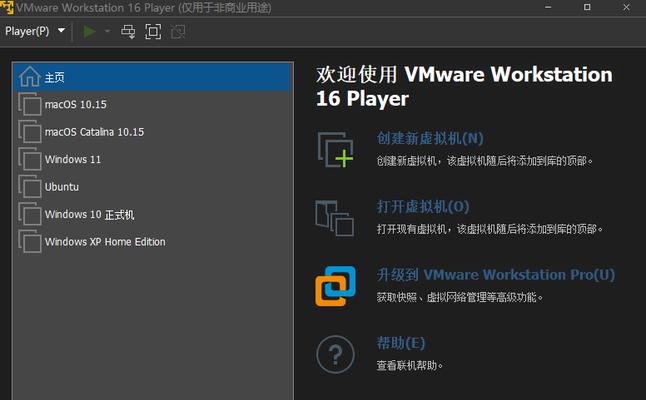Click the icon beside macOS Catalina 10.15
The height and width of the screenshot is (400, 646).
pos(30,132)
